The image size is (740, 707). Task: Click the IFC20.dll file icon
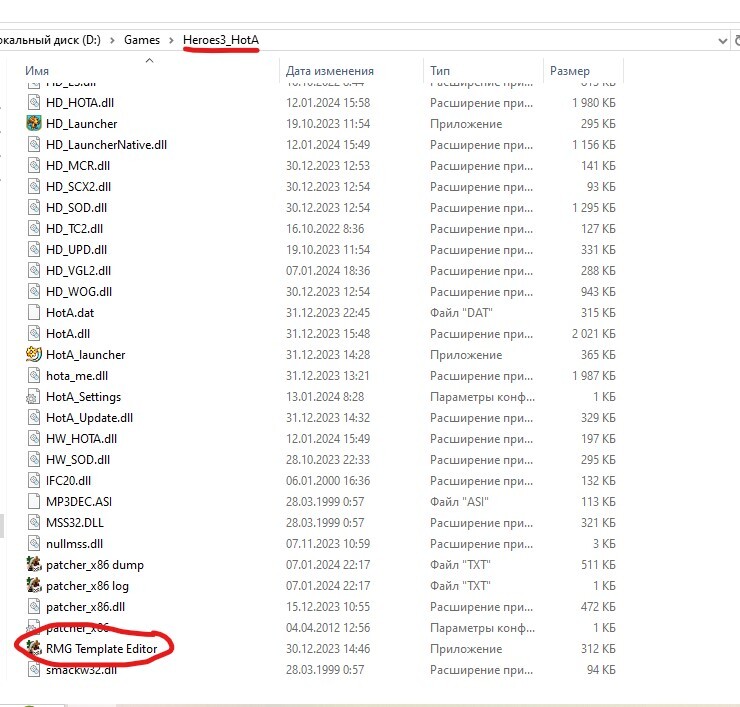coord(34,480)
